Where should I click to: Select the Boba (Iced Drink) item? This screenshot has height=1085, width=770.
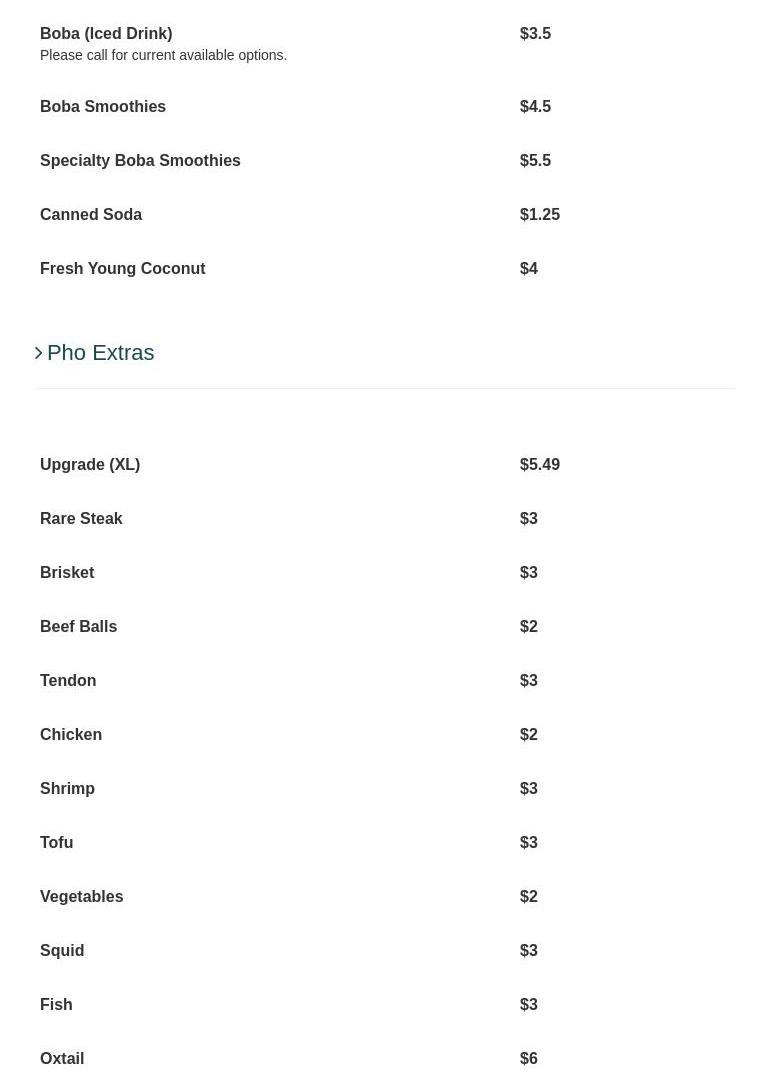[x=106, y=34]
